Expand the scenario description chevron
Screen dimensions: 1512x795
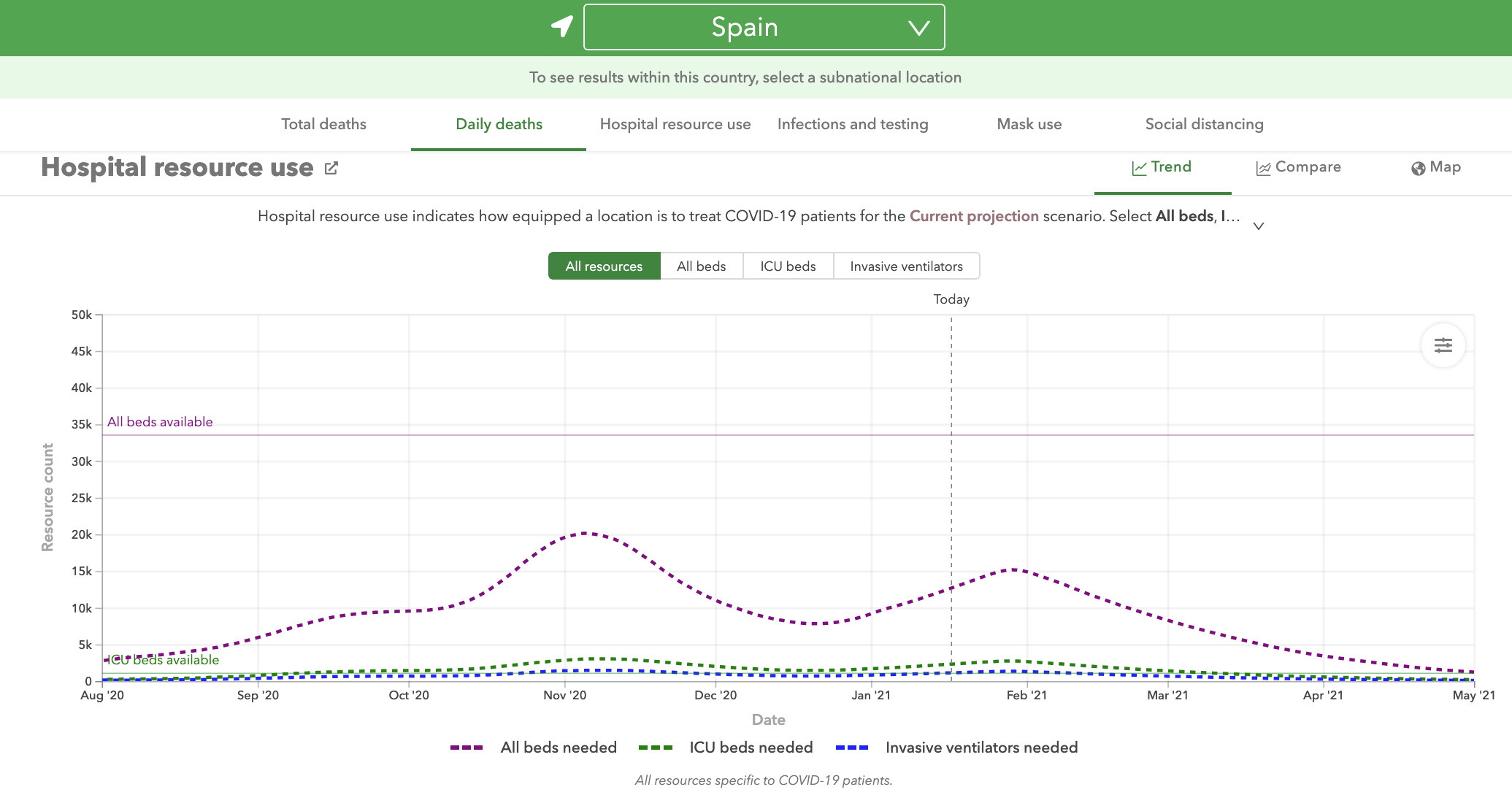click(x=1259, y=226)
